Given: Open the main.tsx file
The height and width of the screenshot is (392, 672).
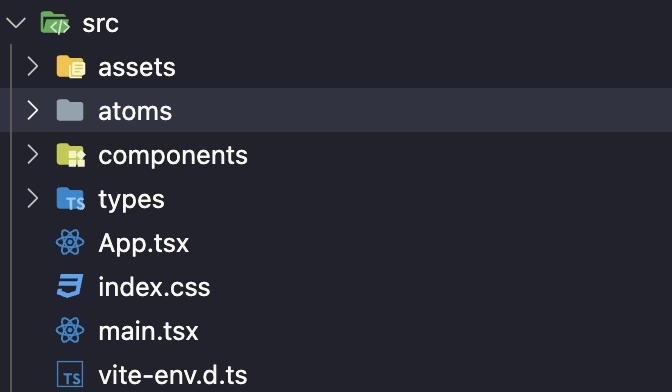Looking at the screenshot, I should click(x=148, y=331).
